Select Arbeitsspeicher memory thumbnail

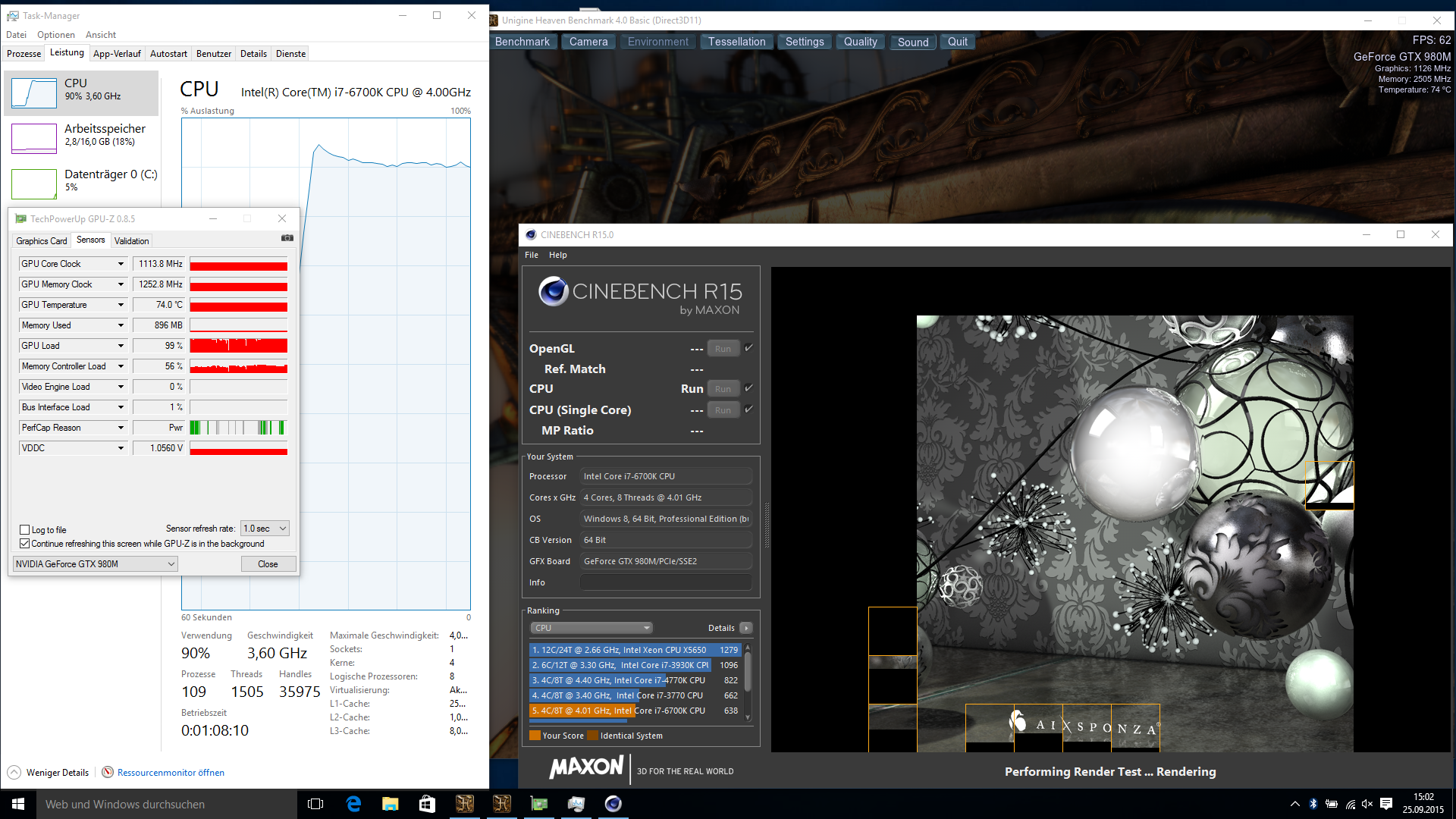(x=34, y=139)
